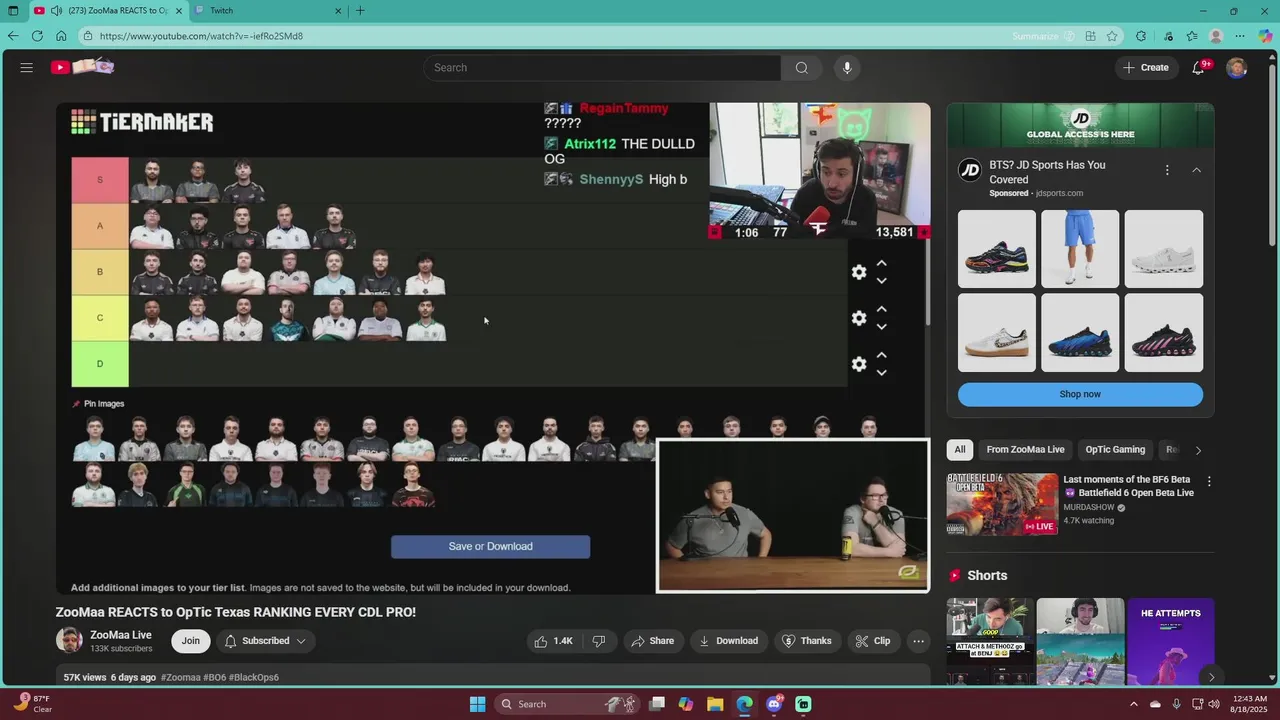Send Thanks to the creator

point(807,641)
